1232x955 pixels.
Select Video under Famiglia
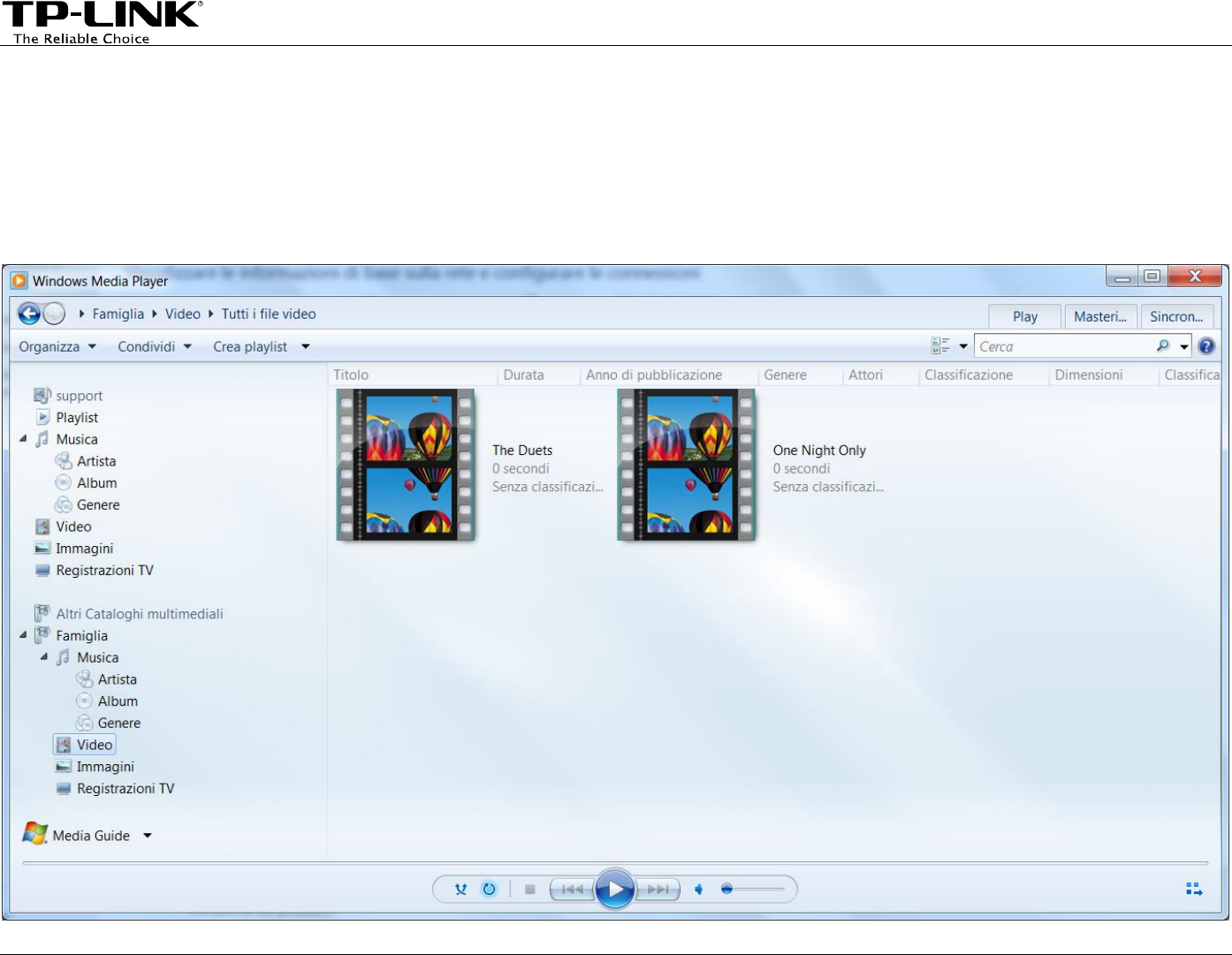tap(85, 745)
